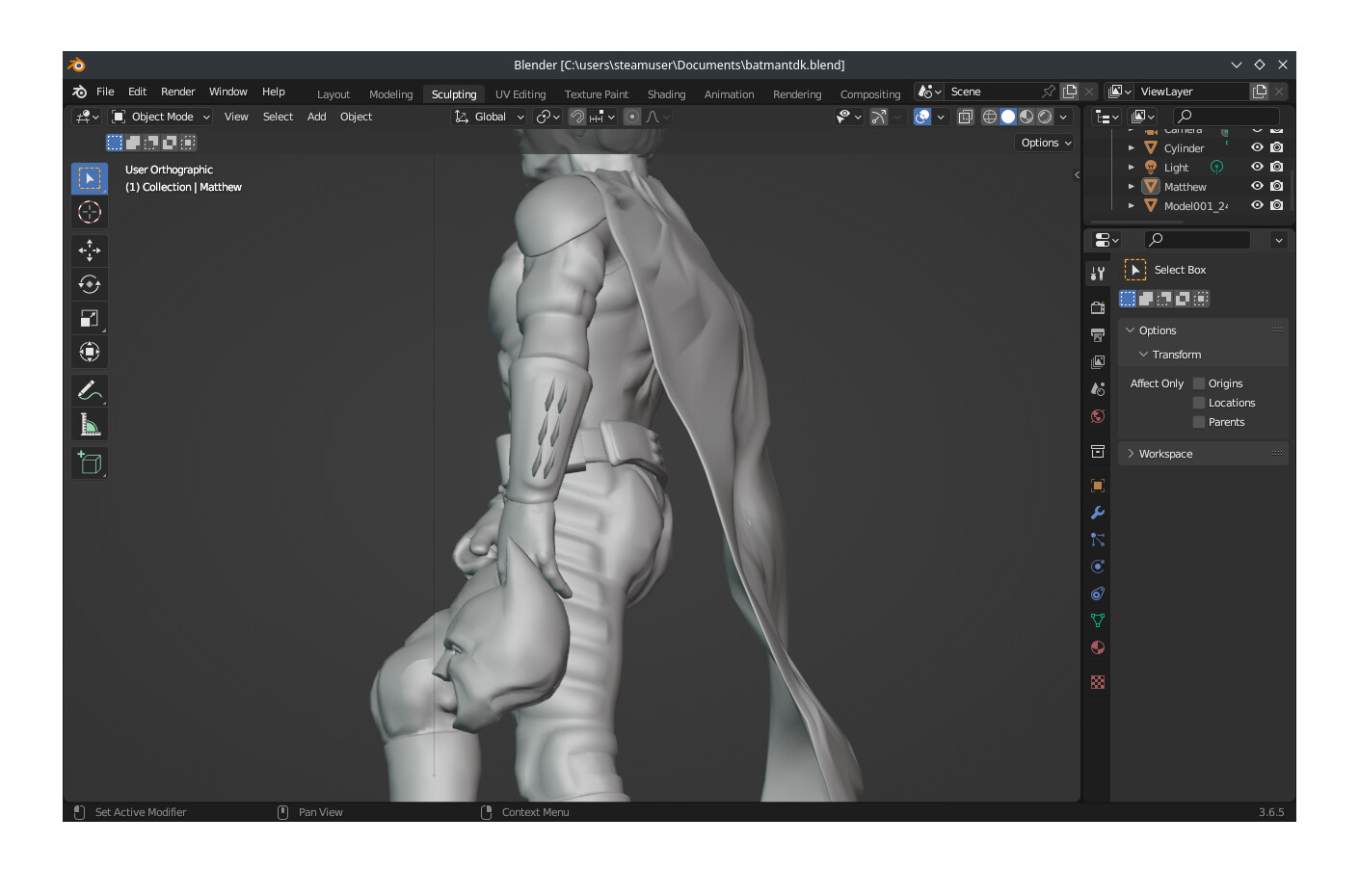The width and height of the screenshot is (1359, 896).
Task: Activate the Transform tool
Action: pyautogui.click(x=90, y=352)
